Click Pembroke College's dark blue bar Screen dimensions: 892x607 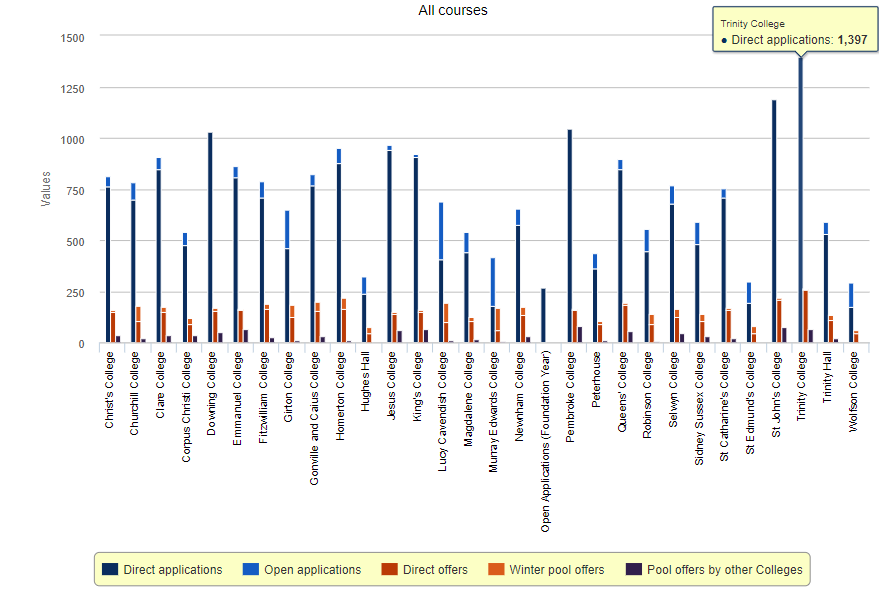570,236
